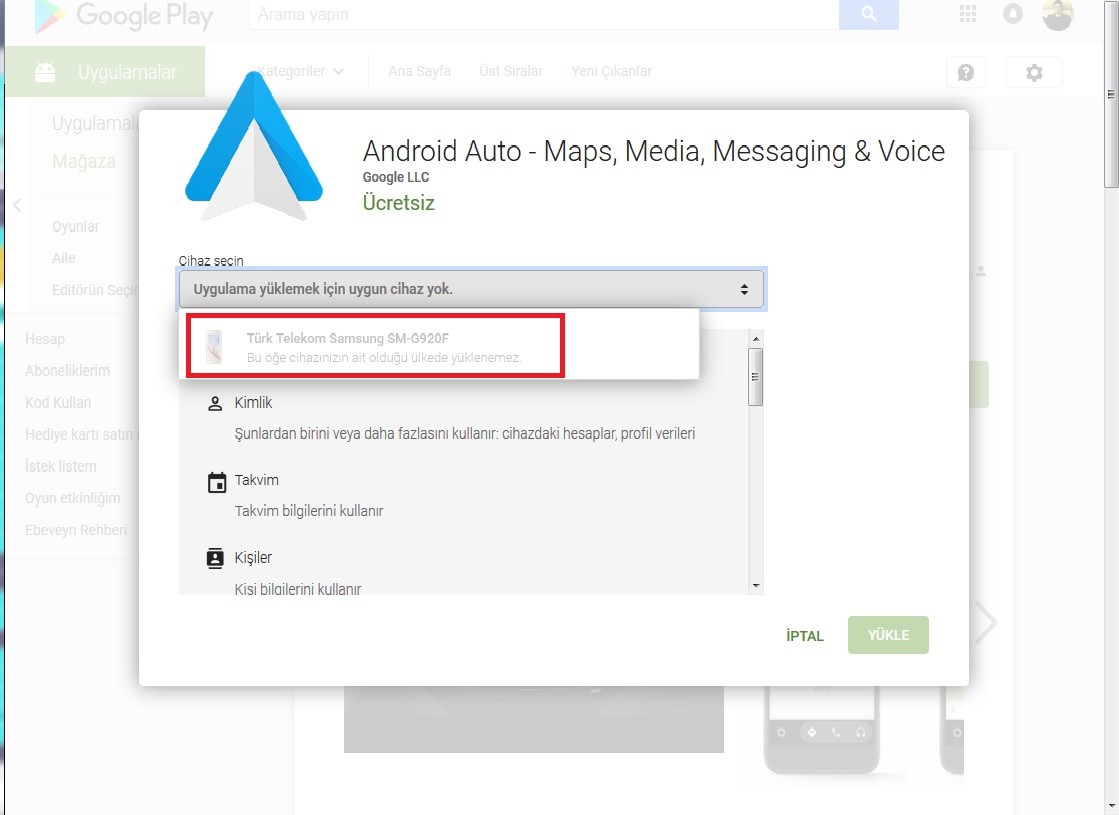Open Aile in the sidebar
The width and height of the screenshot is (1119, 815).
click(x=64, y=258)
